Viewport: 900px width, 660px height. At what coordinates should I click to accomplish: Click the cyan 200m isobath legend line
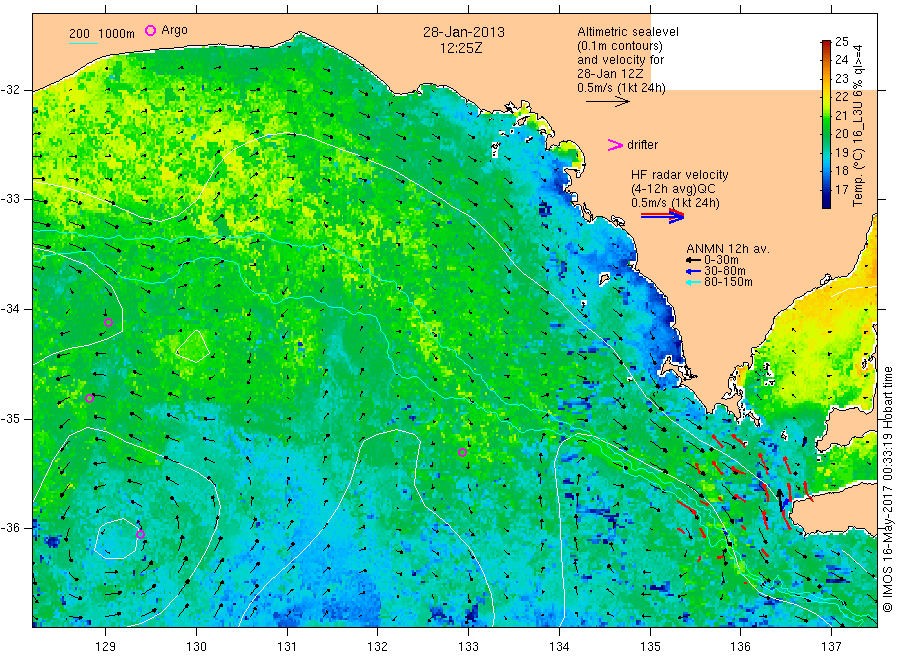pos(83,42)
